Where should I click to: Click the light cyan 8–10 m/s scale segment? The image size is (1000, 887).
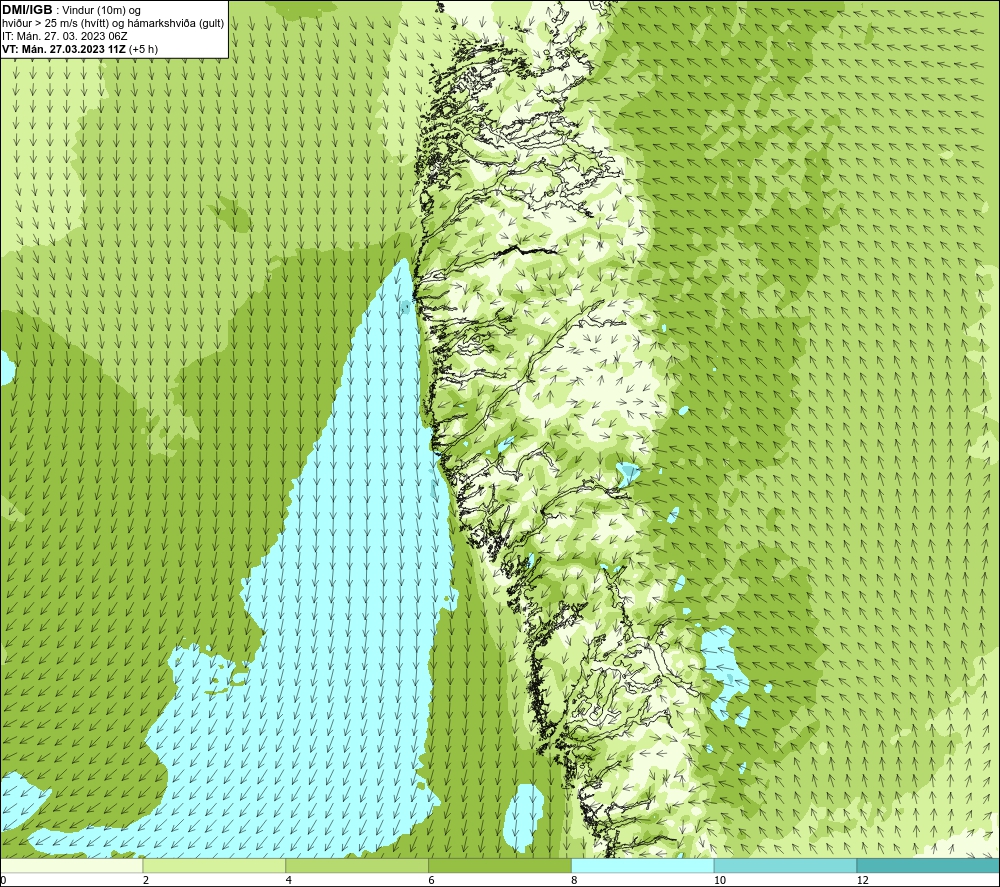point(643,866)
